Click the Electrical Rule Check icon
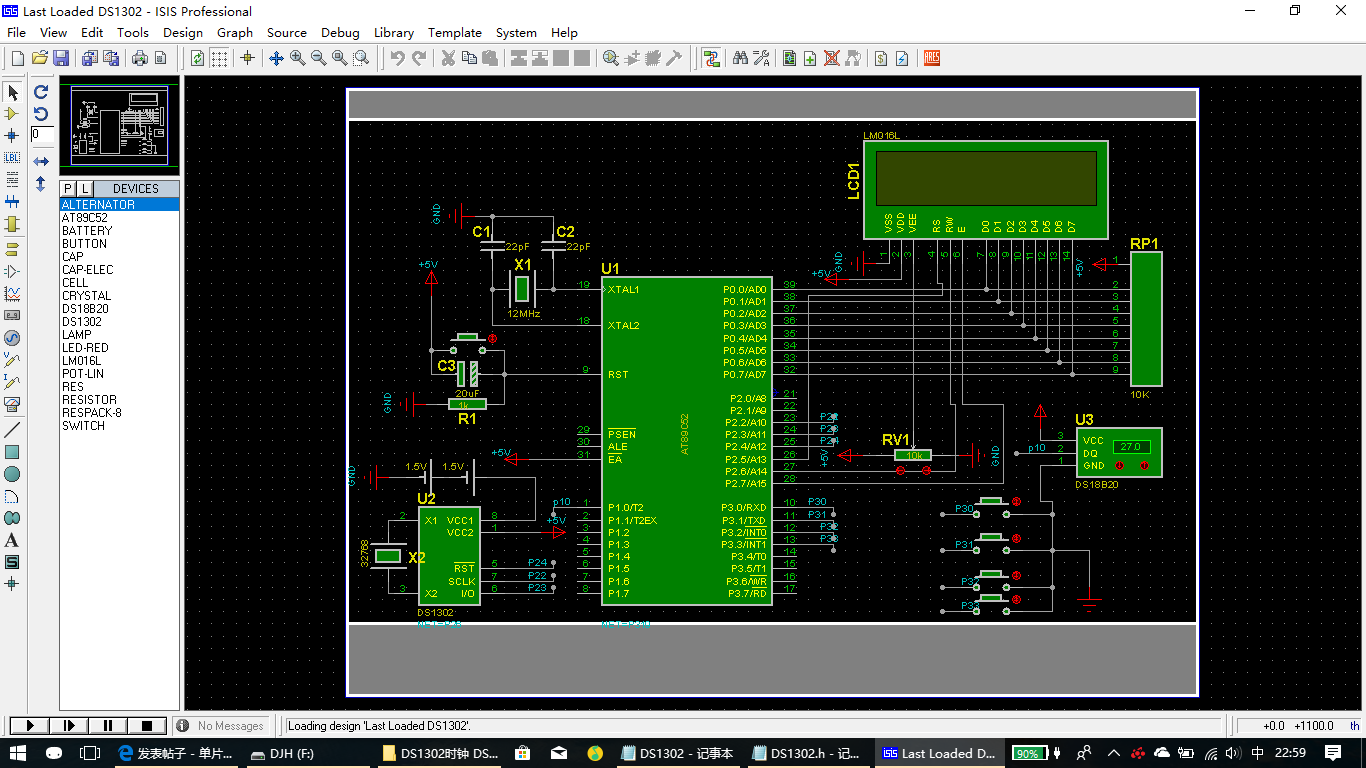This screenshot has width=1366, height=768. pyautogui.click(x=902, y=58)
